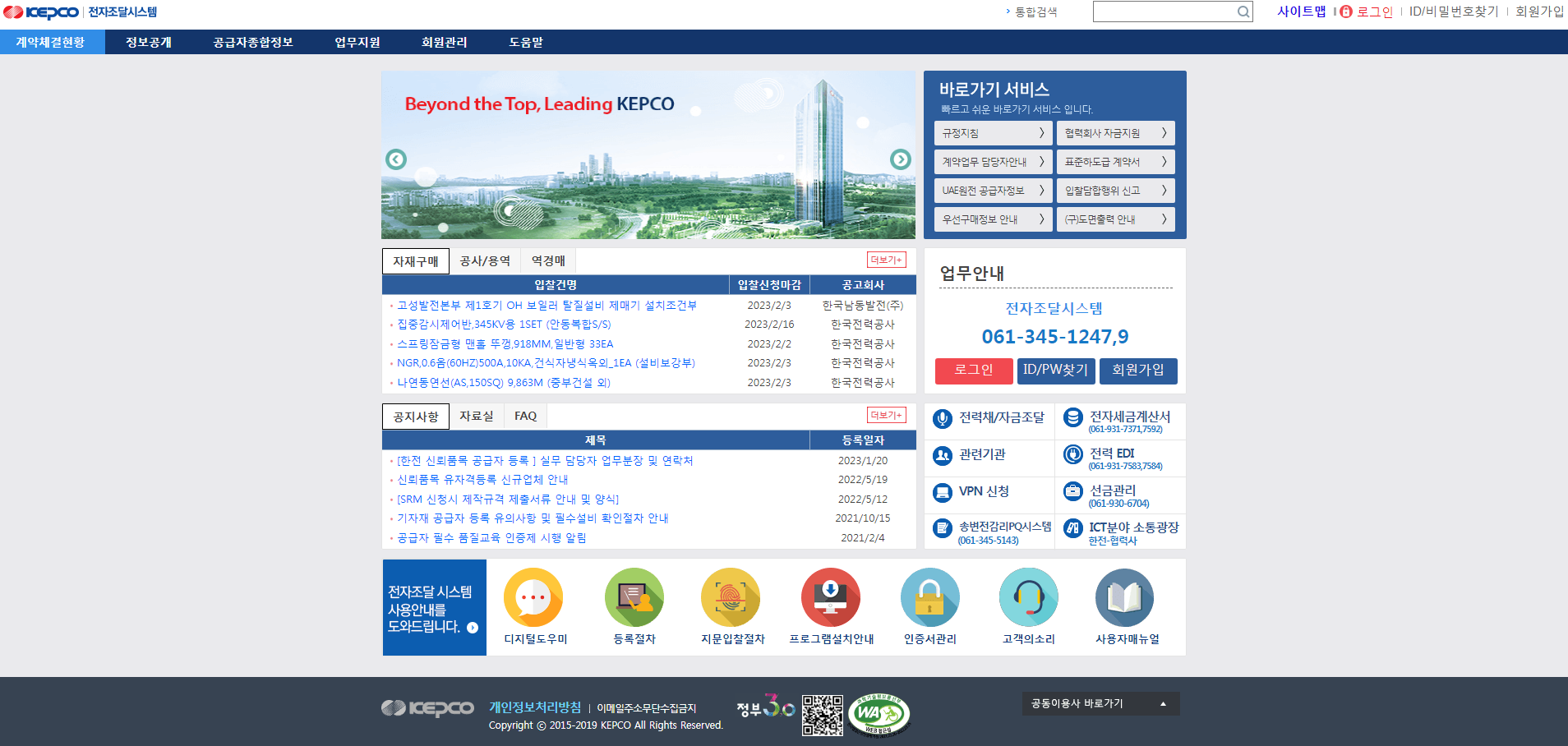Open the 사이트맵 link
This screenshot has width=1568, height=746.
1302,12
